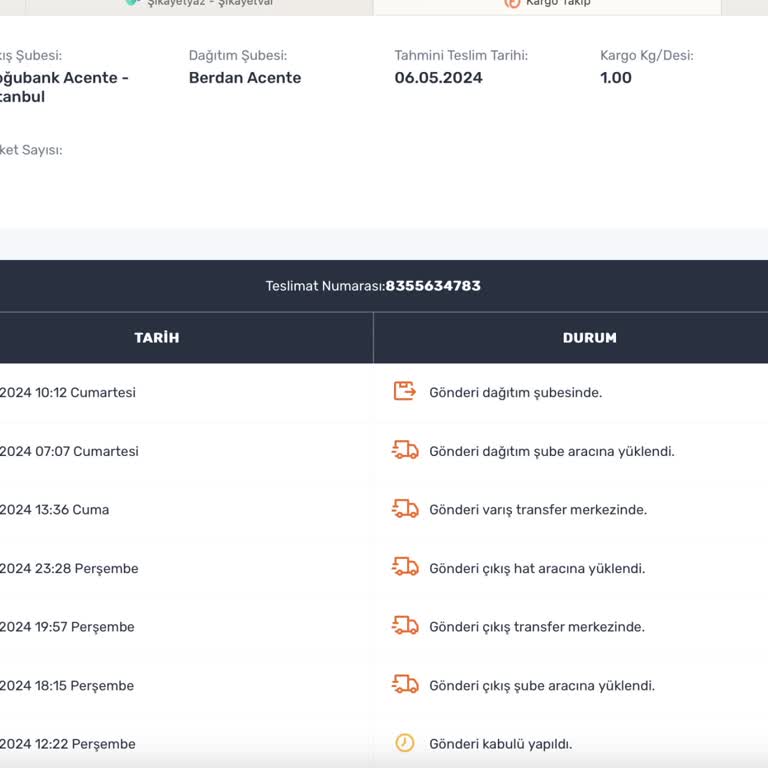
Task: Click the 10:12 Cumartesi date entry
Action: (68, 393)
